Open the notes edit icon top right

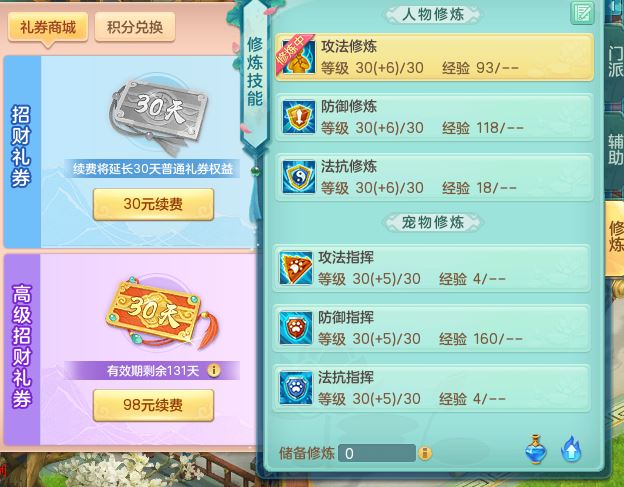[582, 13]
